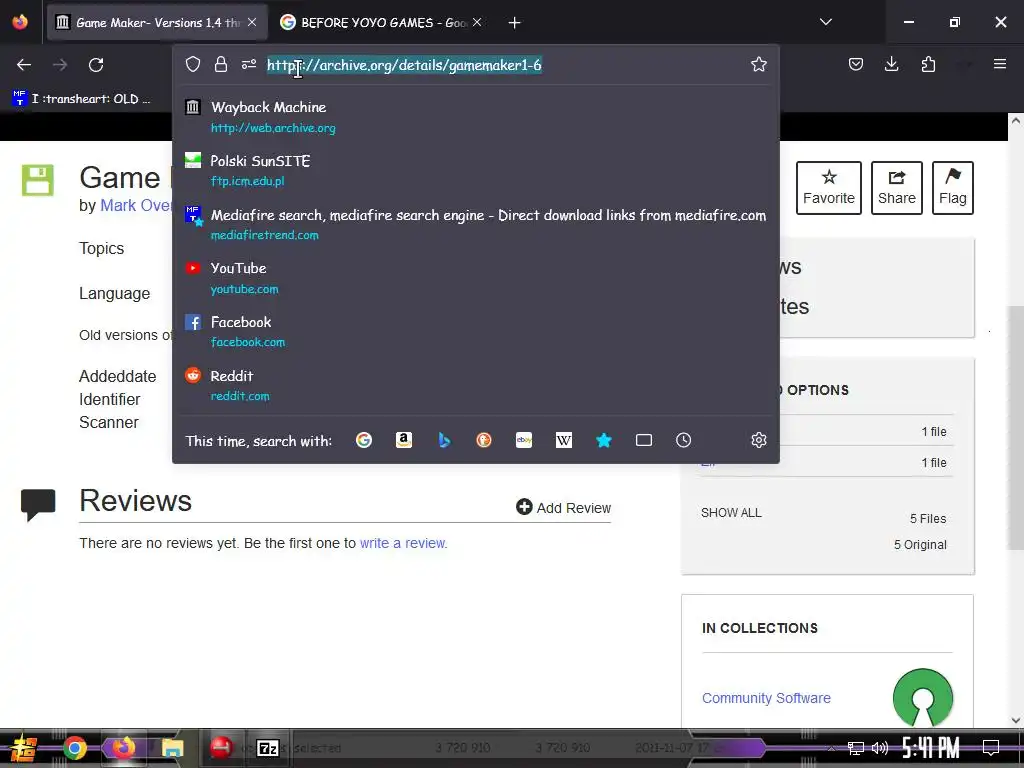Select '5 Original' files text
Viewport: 1024px width, 768px height.
(920, 545)
